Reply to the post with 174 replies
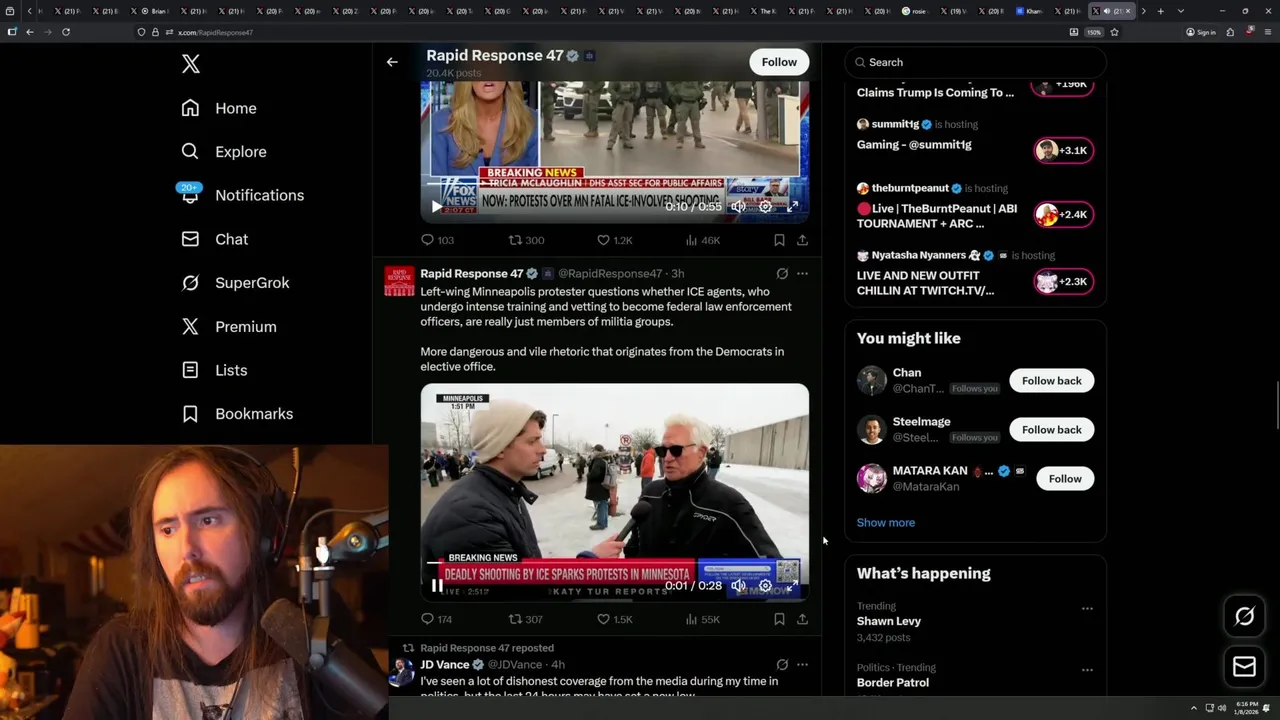Image resolution: width=1280 pixels, height=720 pixels. tap(437, 619)
